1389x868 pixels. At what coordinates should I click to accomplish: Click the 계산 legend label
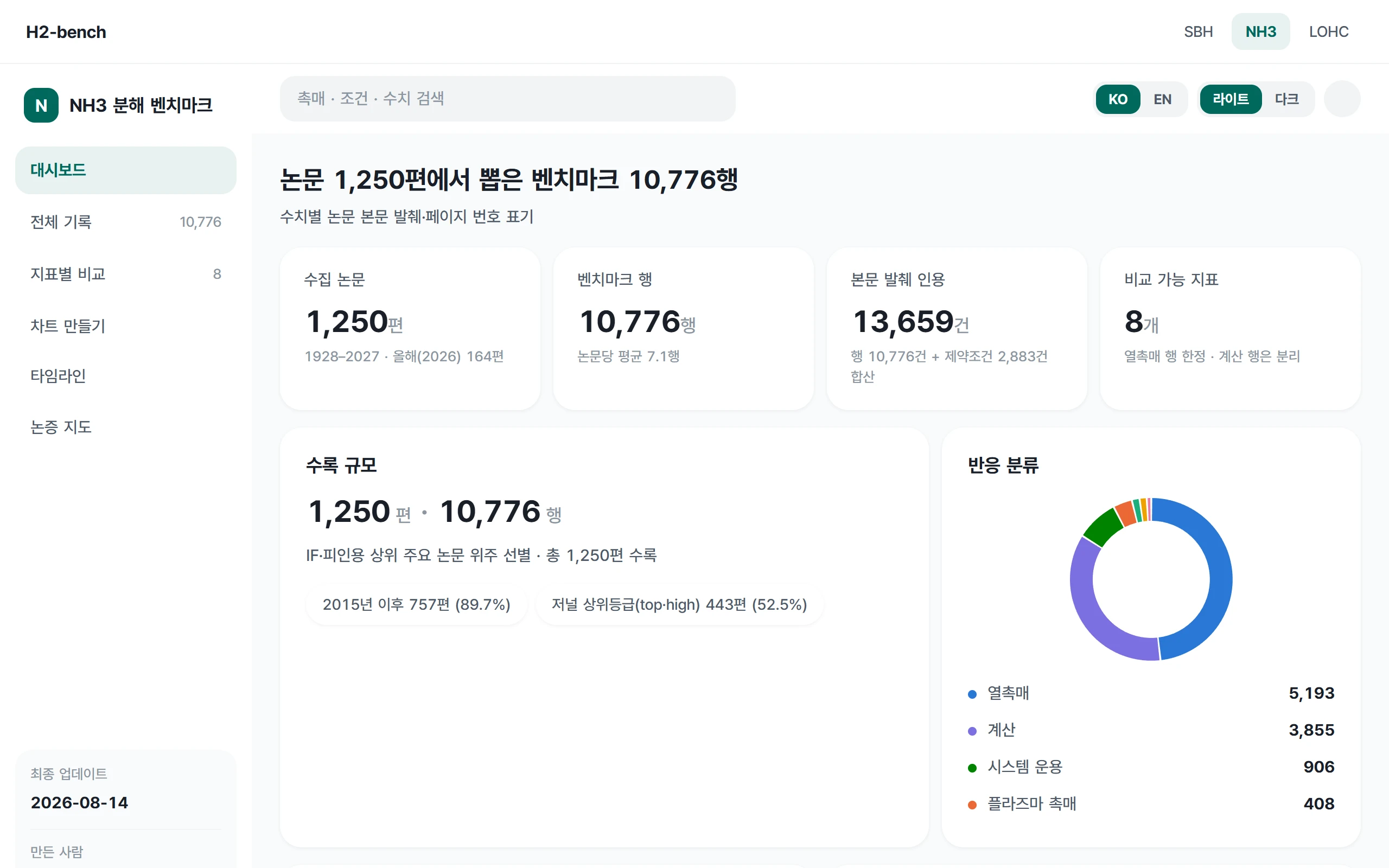pos(1001,730)
